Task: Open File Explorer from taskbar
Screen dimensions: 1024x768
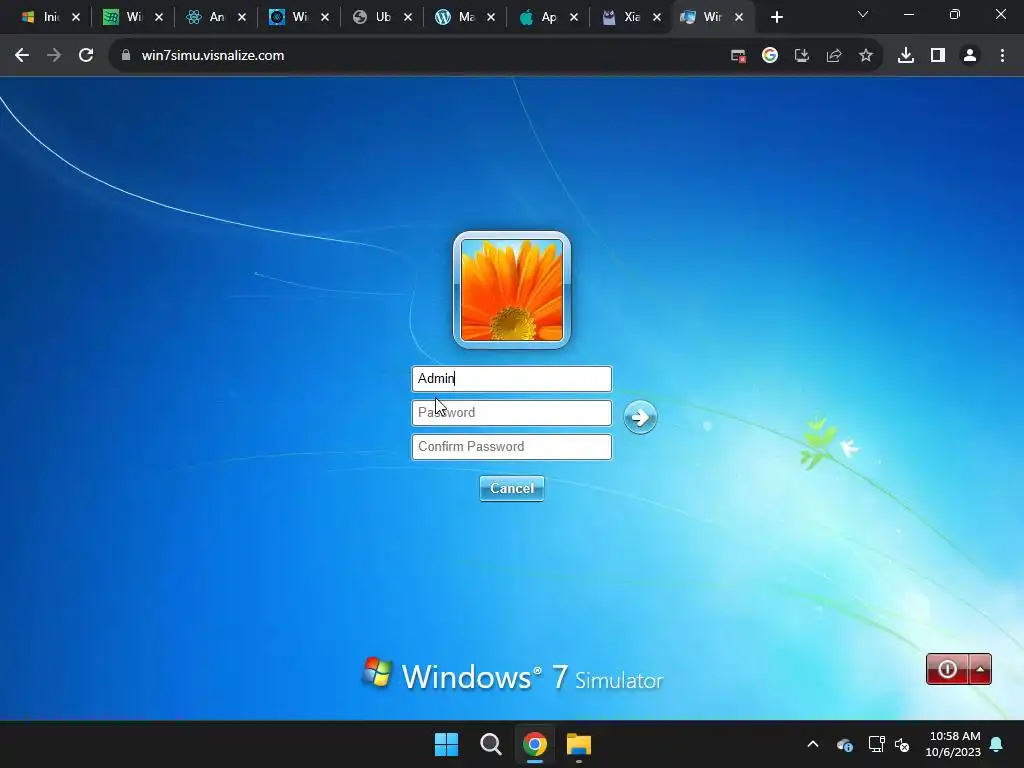Action: pyautogui.click(x=579, y=744)
